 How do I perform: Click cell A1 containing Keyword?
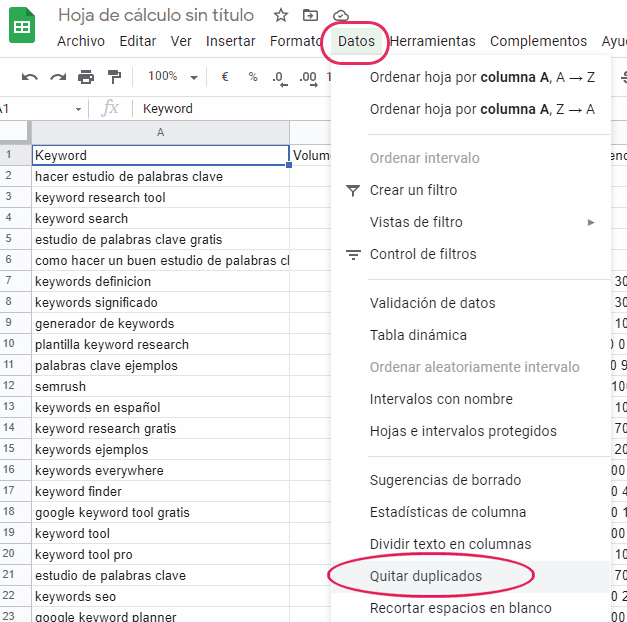(x=160, y=155)
